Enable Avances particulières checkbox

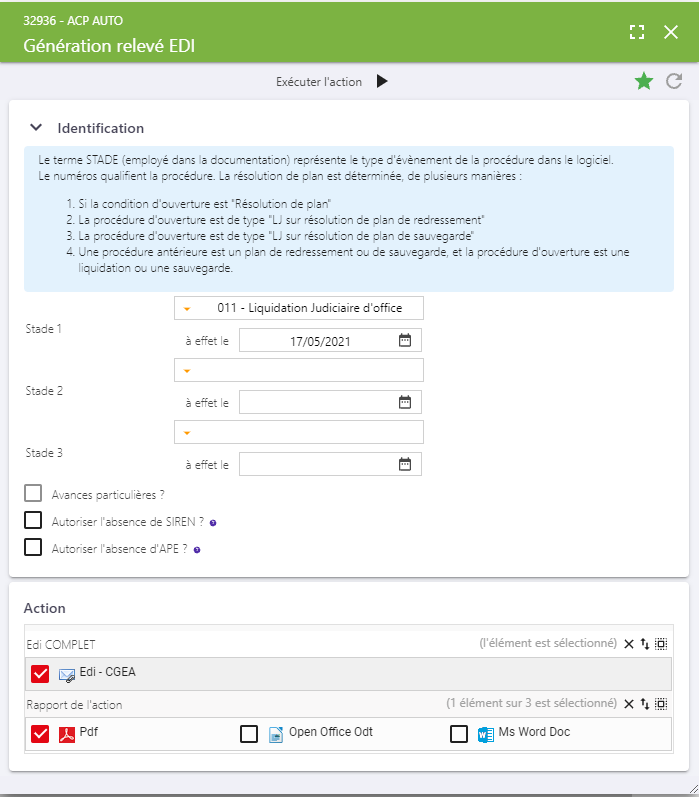(33, 493)
